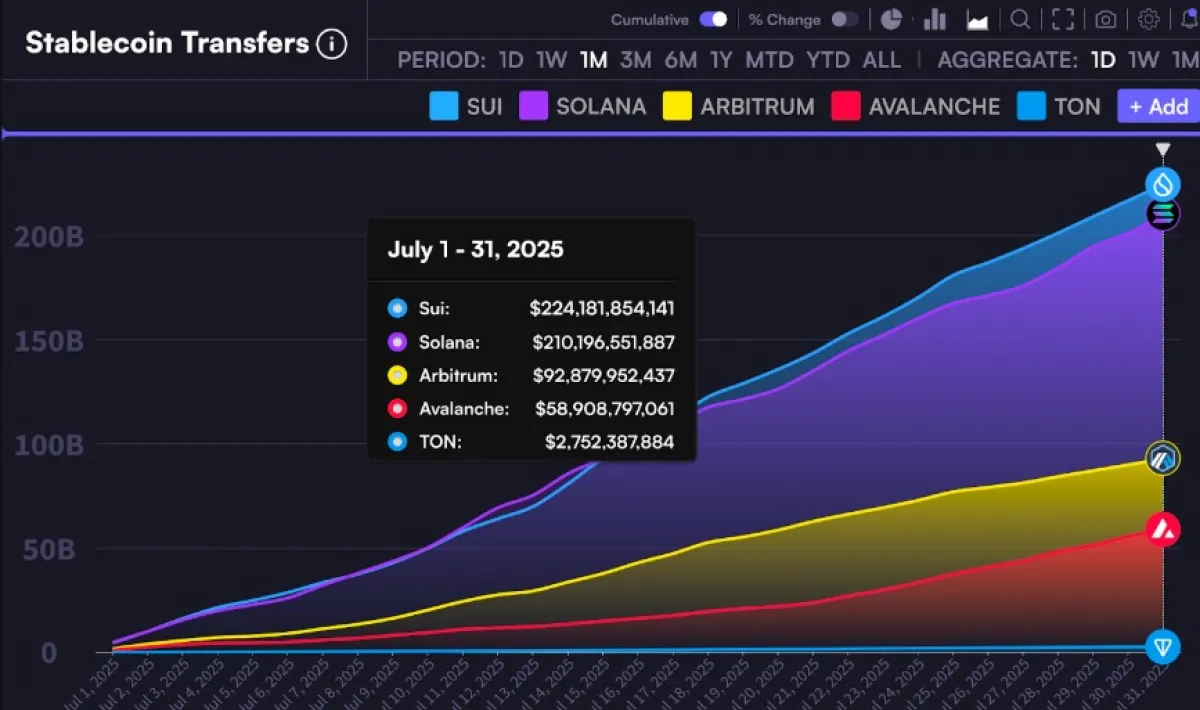Screen dimensions: 1200x710
Task: Click the Stablecoin Transfers title
Action: 167,43
